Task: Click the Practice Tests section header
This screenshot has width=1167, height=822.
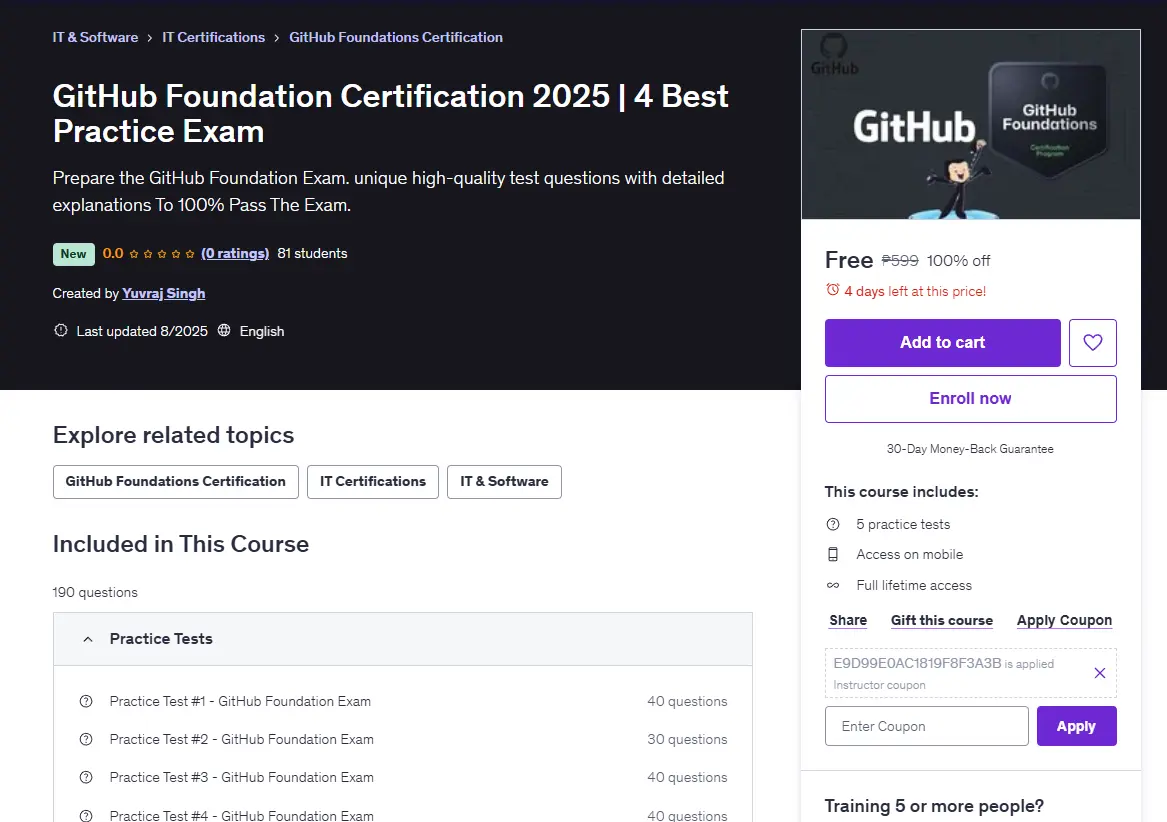Action: 403,639
